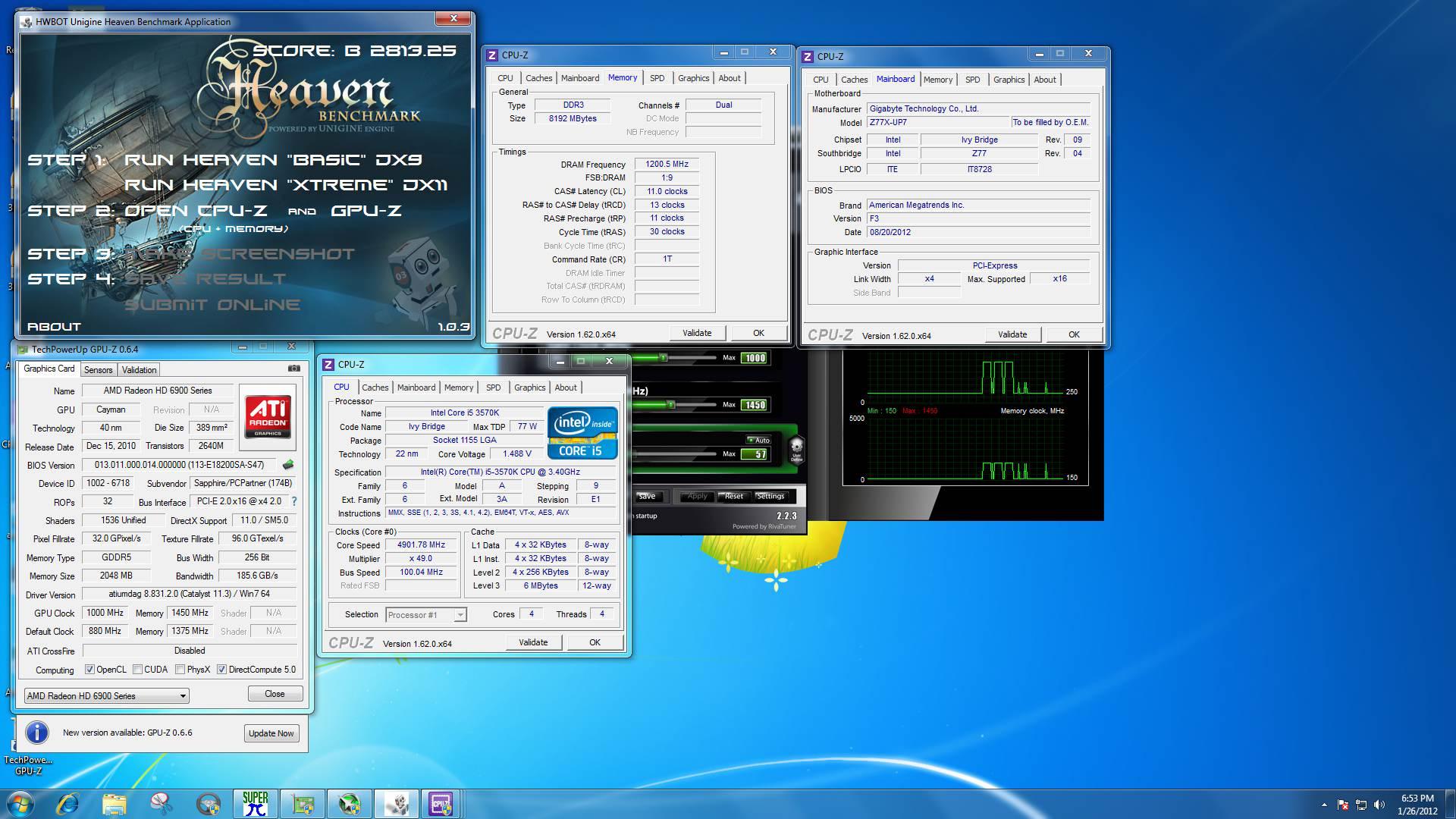This screenshot has height=819, width=1456.
Task: Click the network icon in system tray
Action: pyautogui.click(x=1360, y=805)
